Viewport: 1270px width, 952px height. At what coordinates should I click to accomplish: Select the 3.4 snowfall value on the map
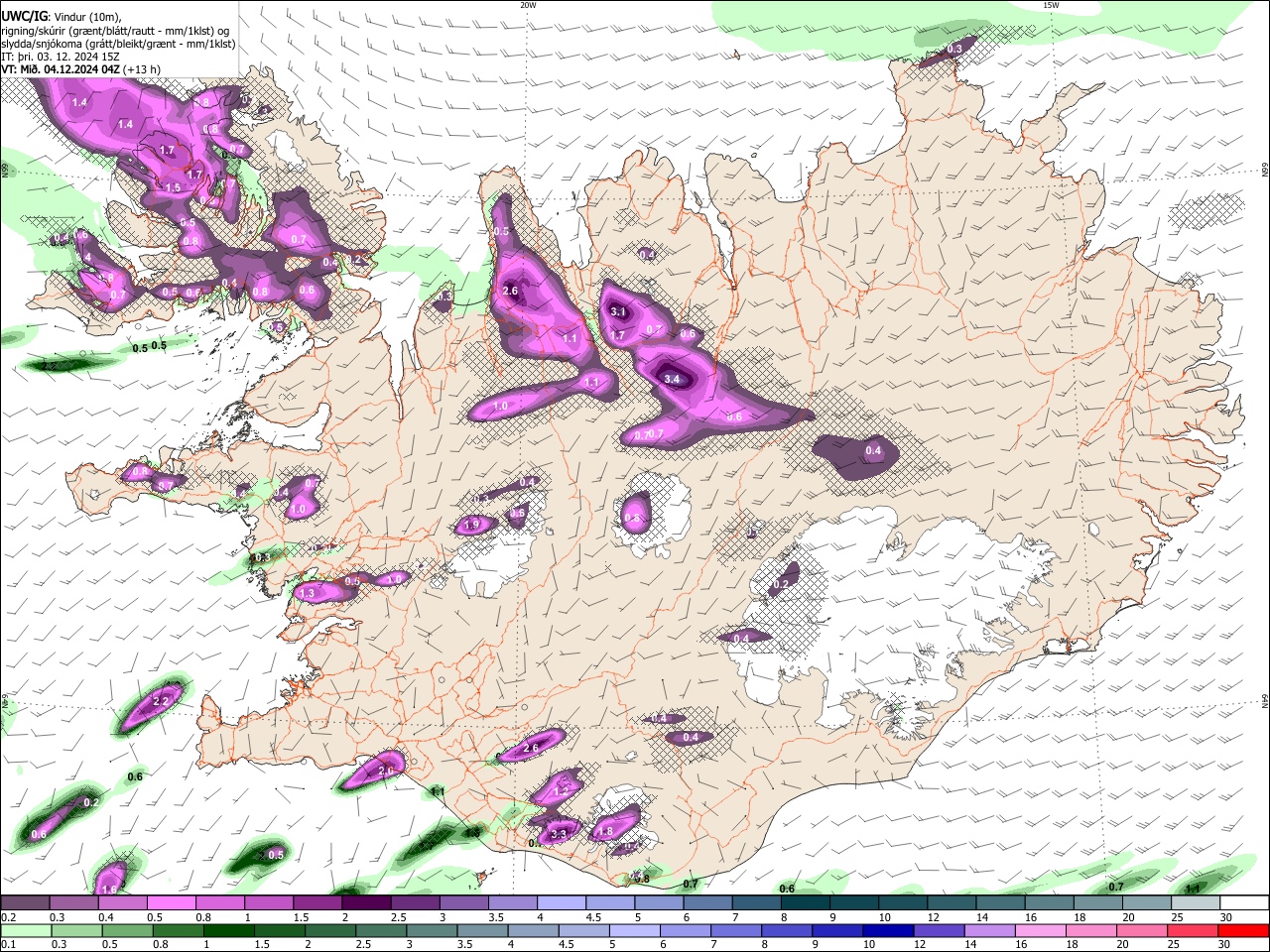click(672, 379)
